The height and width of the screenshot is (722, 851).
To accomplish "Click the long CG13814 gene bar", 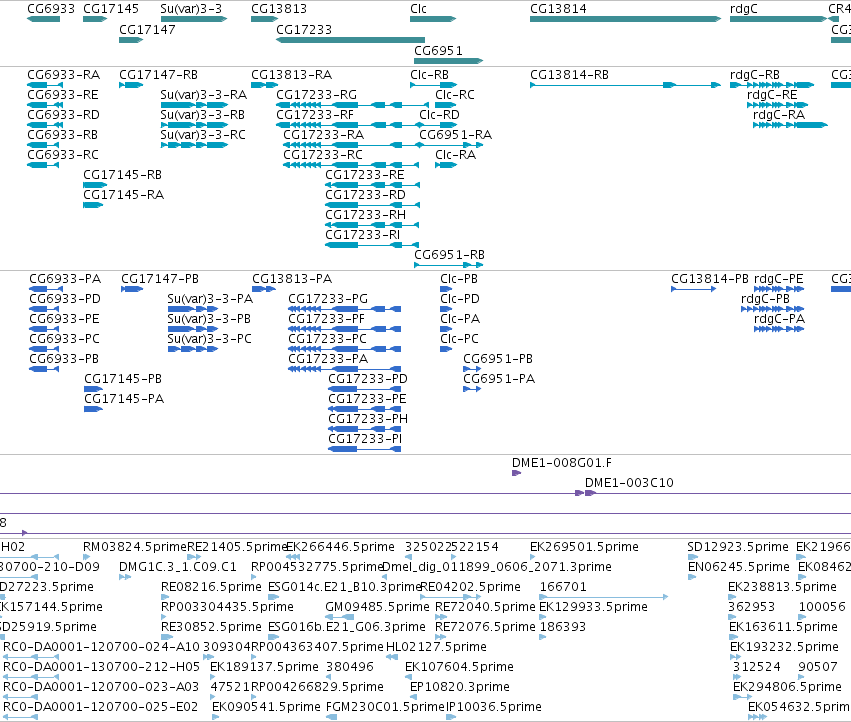I will pos(625,19).
